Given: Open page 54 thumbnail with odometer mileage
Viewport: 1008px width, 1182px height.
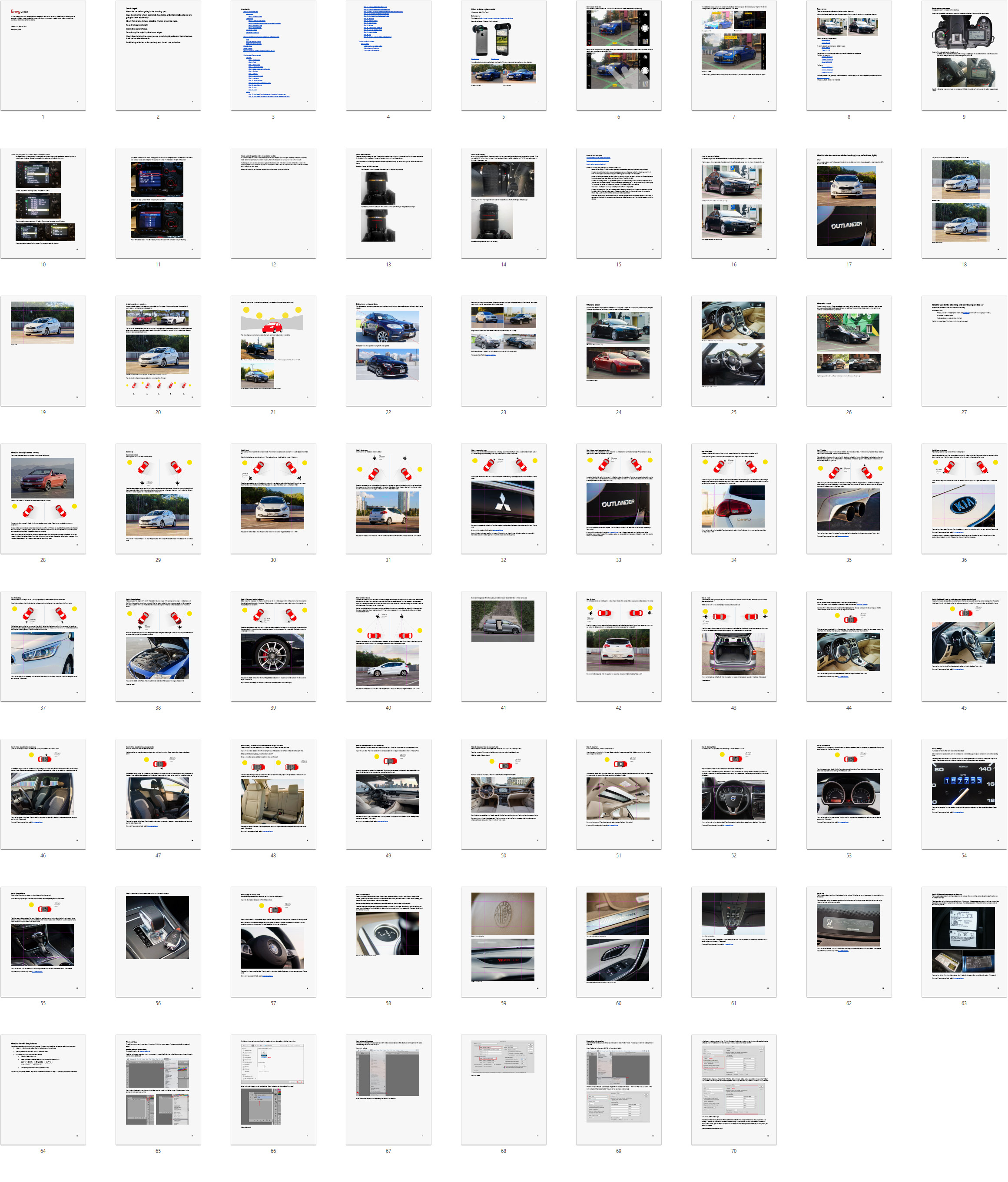Looking at the screenshot, I should [964, 794].
